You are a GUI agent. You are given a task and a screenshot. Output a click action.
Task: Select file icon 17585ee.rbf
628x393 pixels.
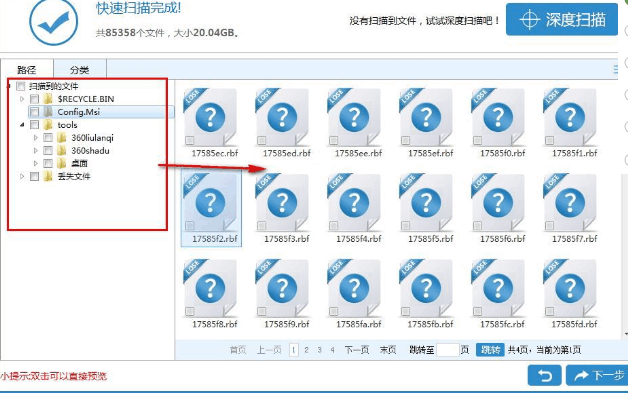354,117
